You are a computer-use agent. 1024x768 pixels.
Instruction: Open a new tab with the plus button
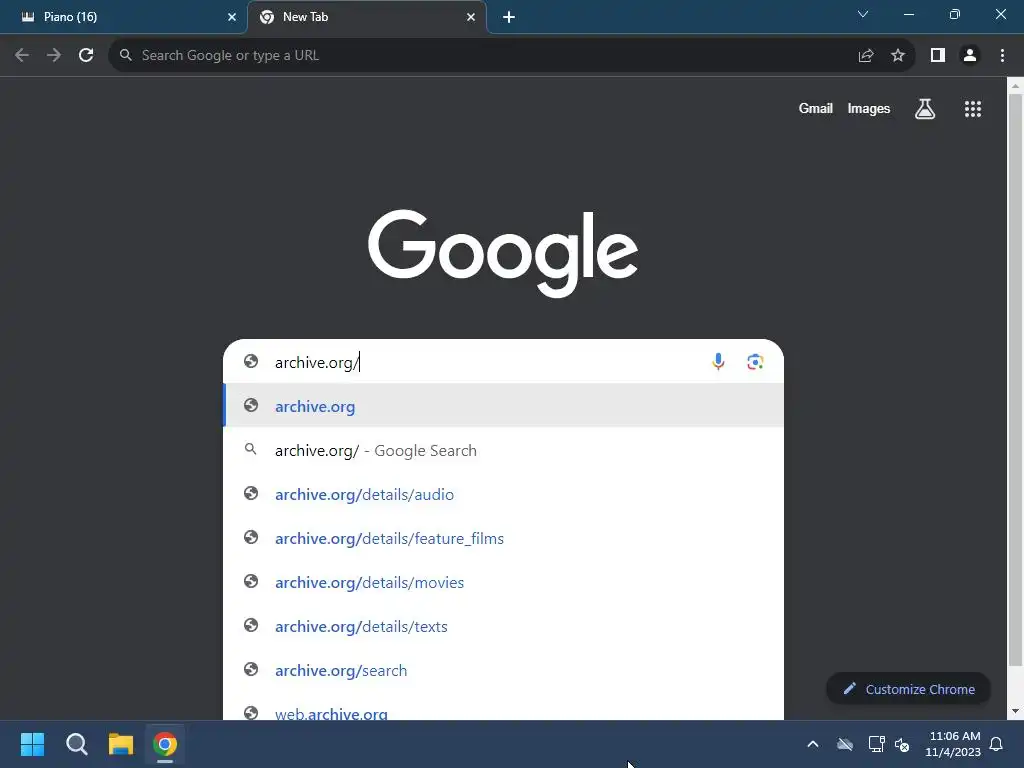(x=509, y=17)
